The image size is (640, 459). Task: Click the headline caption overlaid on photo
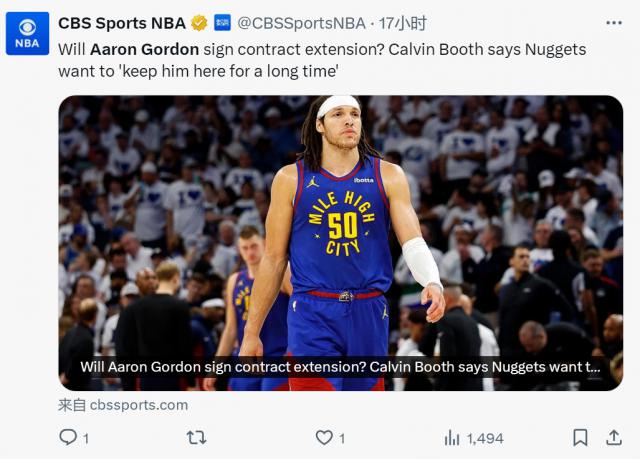point(340,367)
